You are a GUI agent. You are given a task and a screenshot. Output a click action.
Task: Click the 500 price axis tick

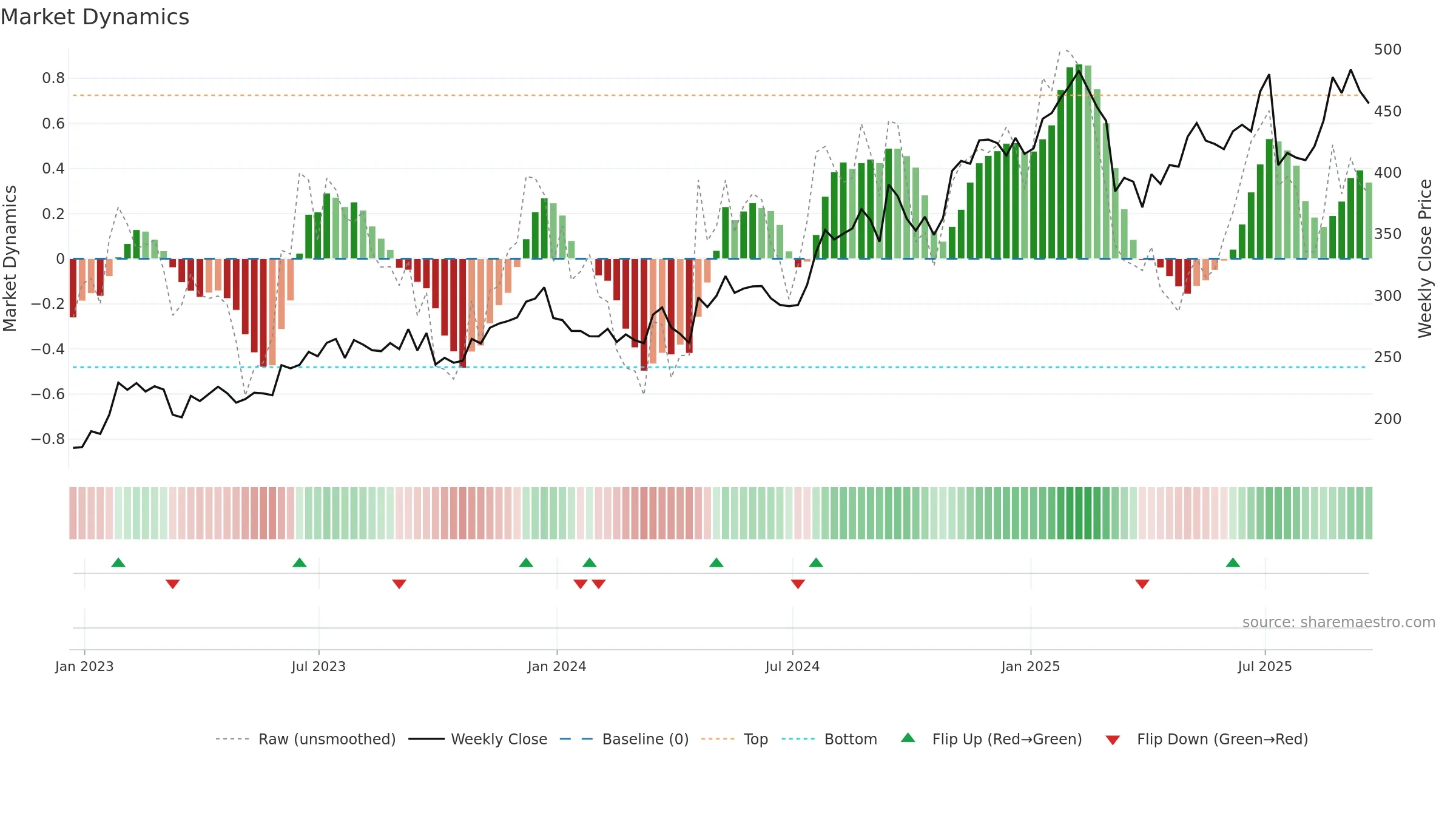[x=1387, y=50]
